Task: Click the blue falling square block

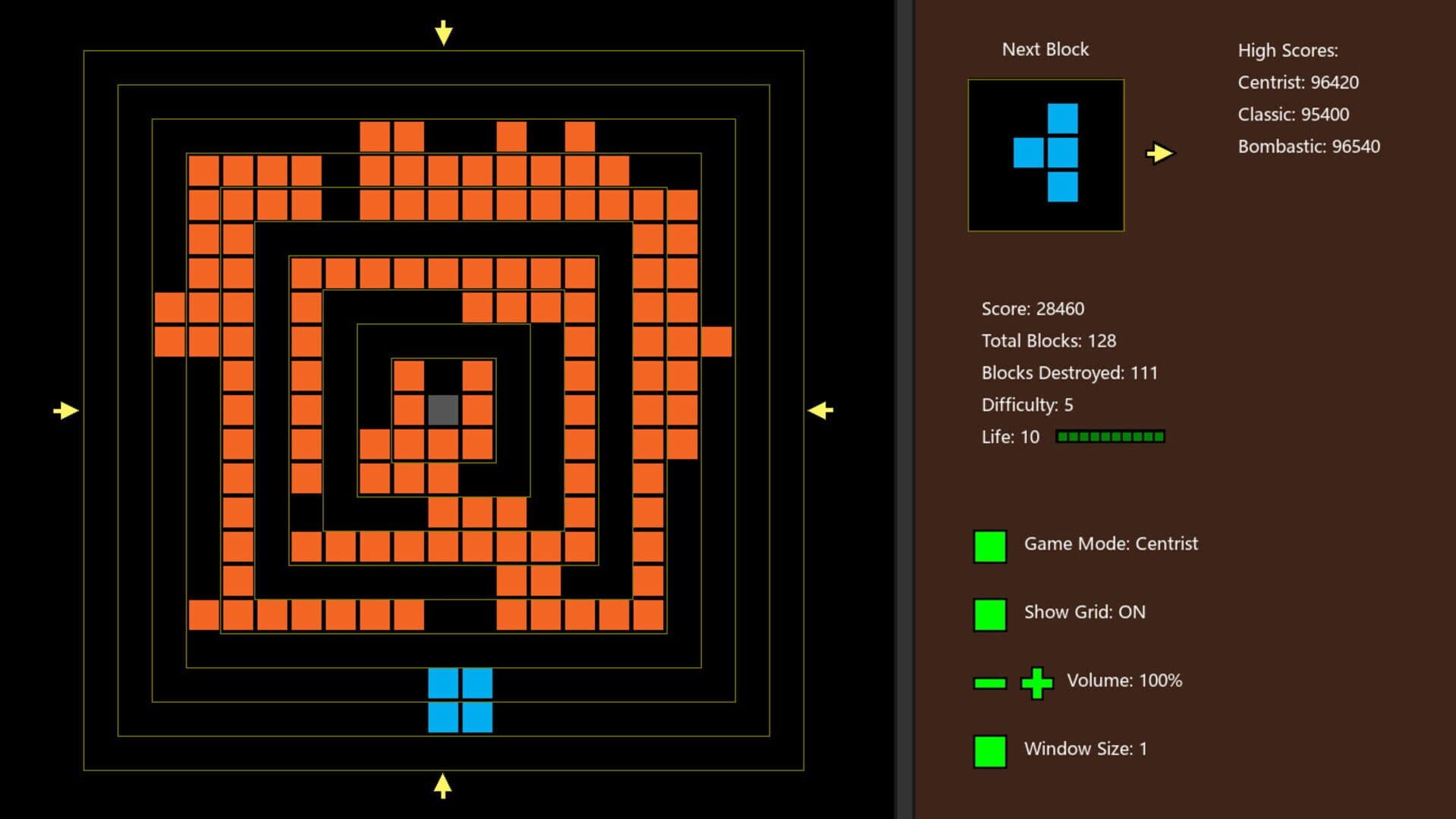Action: click(x=460, y=700)
